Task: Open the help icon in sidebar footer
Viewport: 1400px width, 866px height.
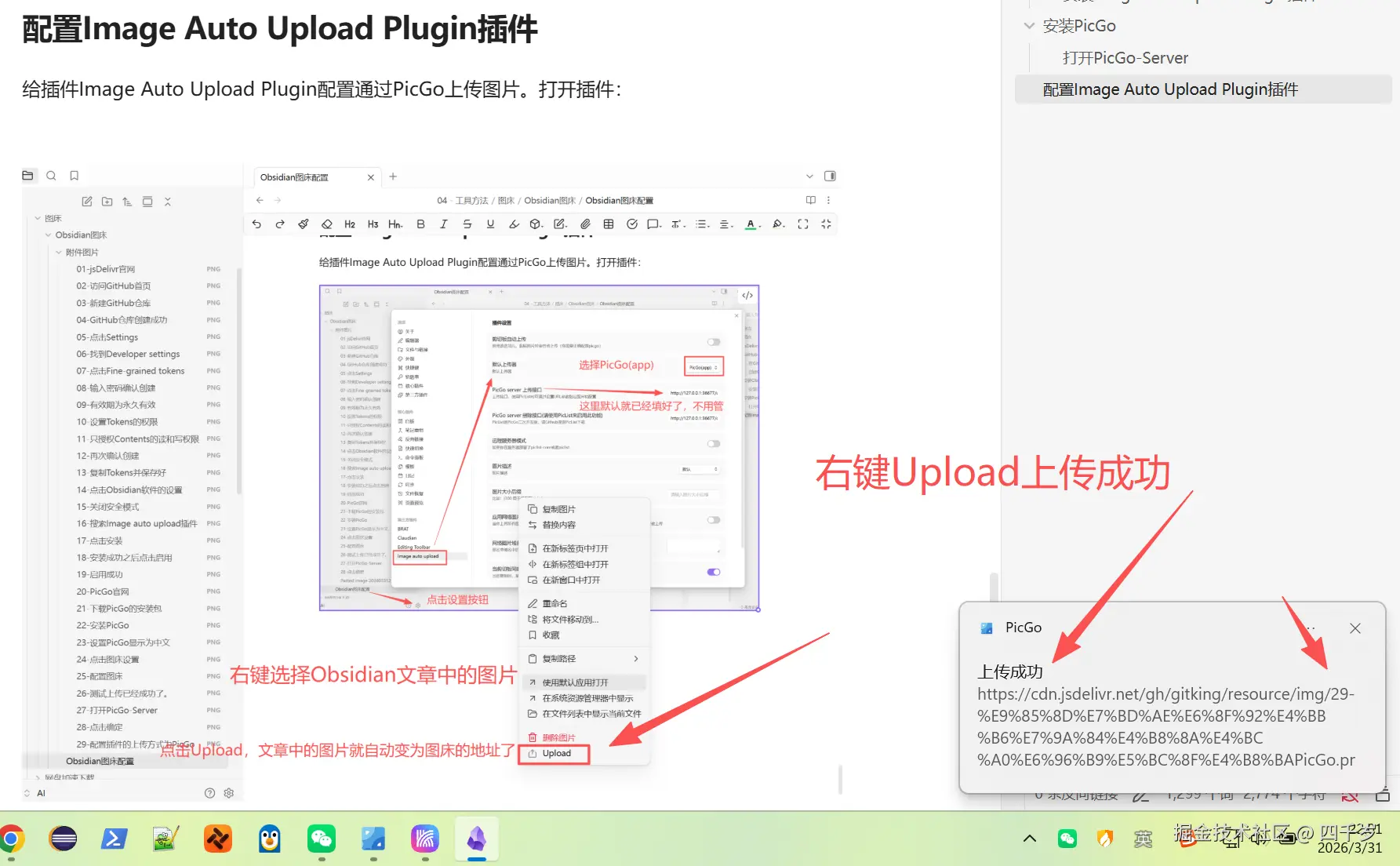Action: pos(209,793)
